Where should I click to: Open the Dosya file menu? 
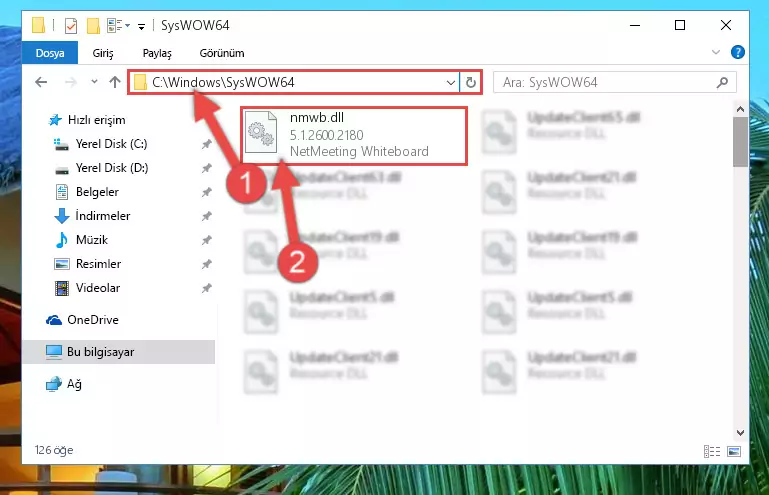(50, 53)
